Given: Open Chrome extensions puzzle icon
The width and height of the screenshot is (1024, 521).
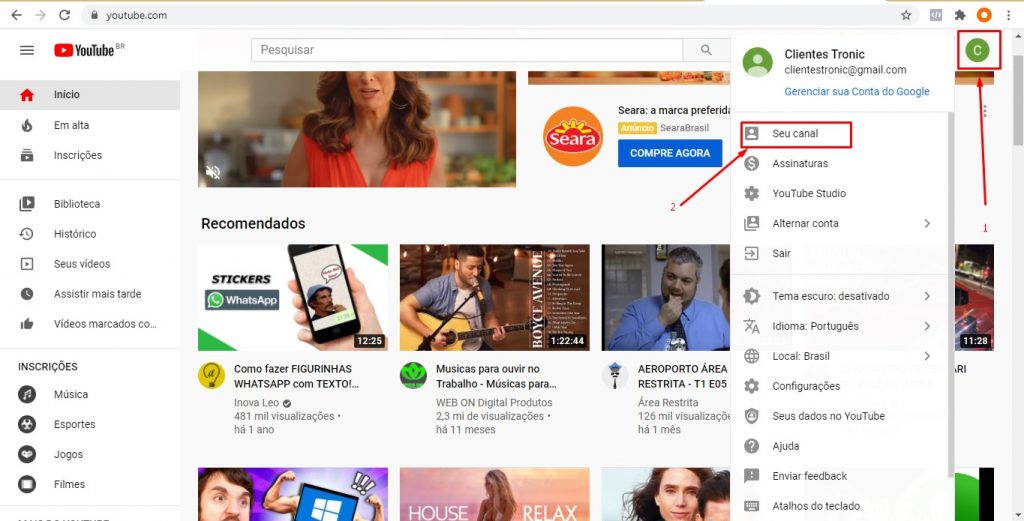Looking at the screenshot, I should [x=960, y=15].
